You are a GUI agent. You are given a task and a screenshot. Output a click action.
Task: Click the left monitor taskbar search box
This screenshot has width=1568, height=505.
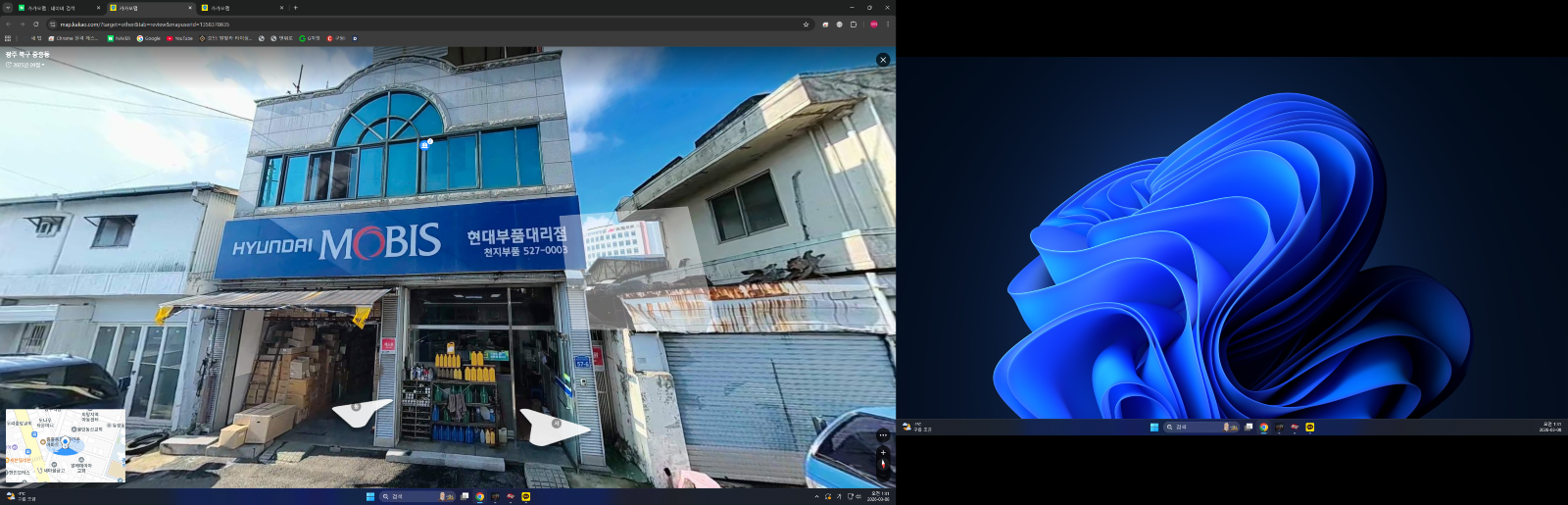pyautogui.click(x=416, y=496)
